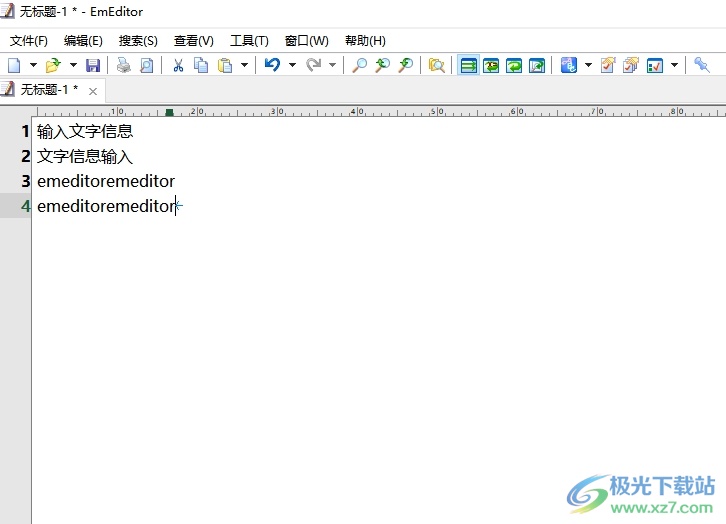726x524 pixels.
Task: Place cursor in emeditoremeditor on line 4
Action: pyautogui.click(x=106, y=206)
